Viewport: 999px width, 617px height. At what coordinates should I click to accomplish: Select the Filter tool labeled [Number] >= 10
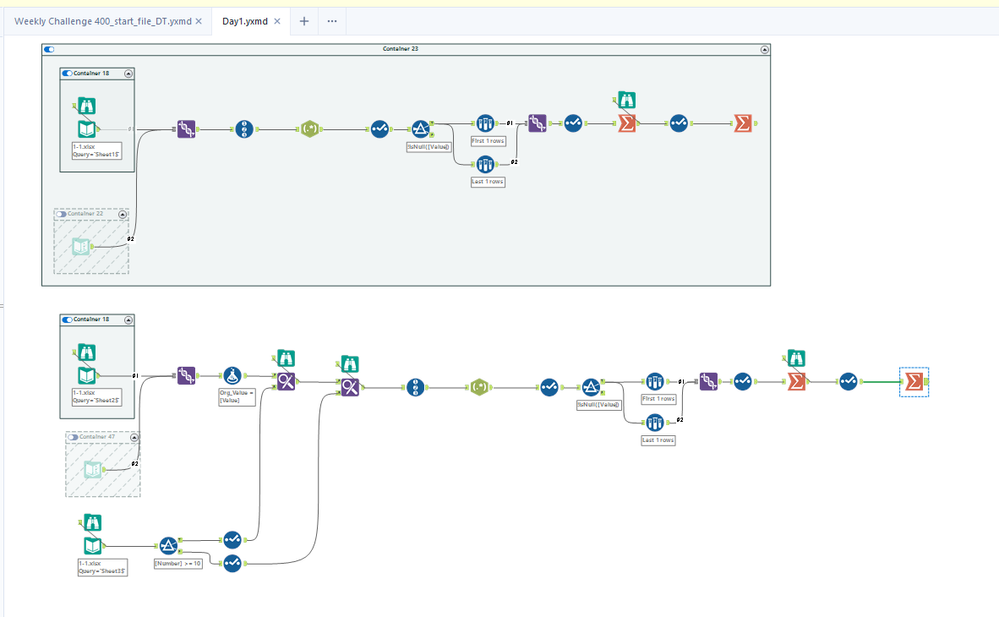168,546
